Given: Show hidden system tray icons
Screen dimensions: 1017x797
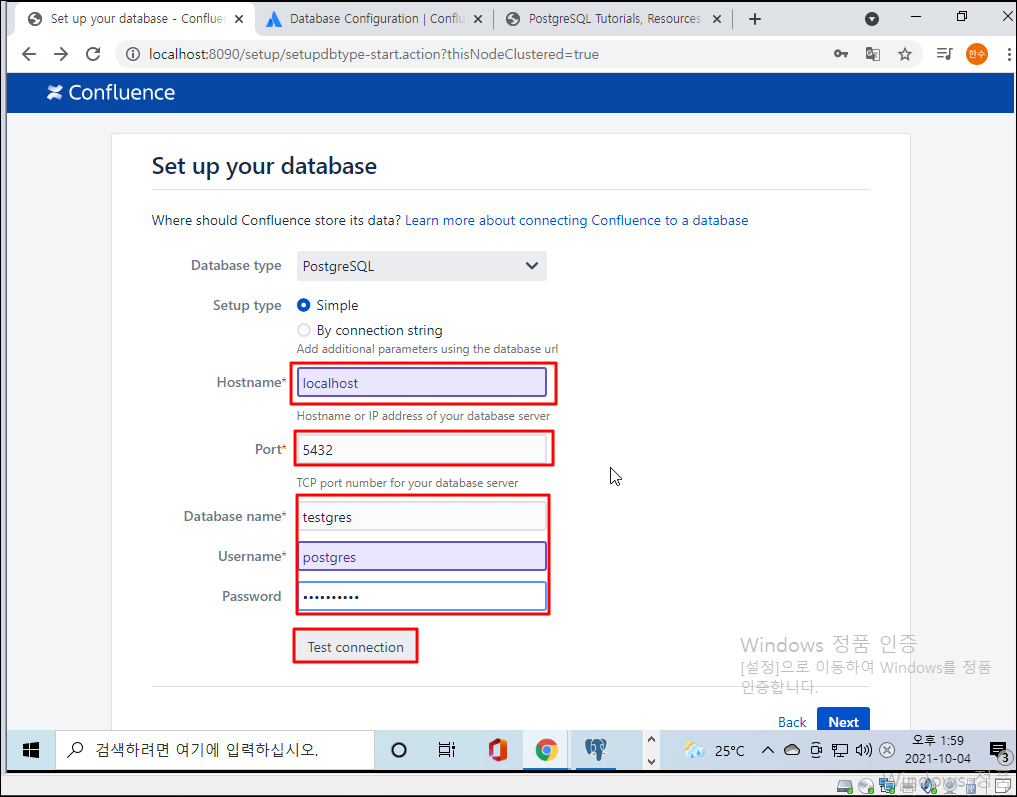Looking at the screenshot, I should (767, 750).
